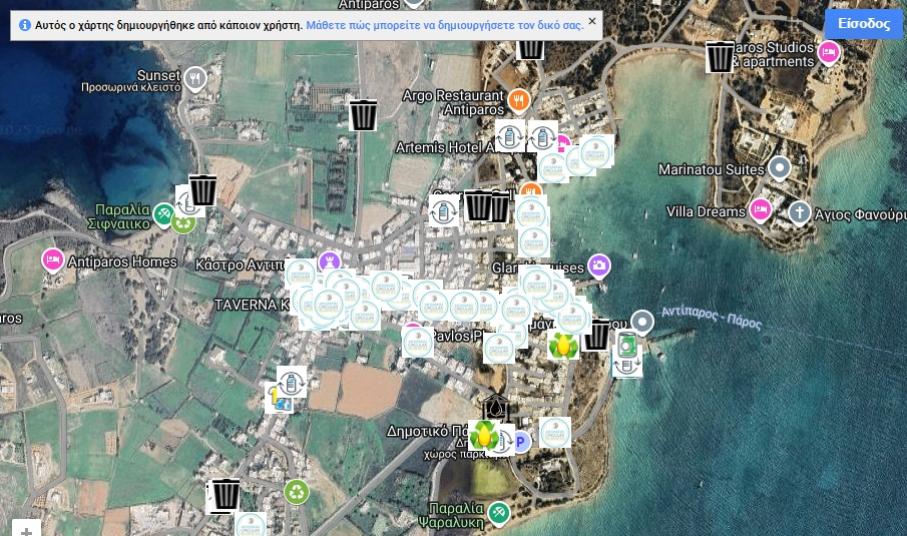
Task: Select the Παραλία Ψαραλυκή beach marker
Action: (499, 513)
